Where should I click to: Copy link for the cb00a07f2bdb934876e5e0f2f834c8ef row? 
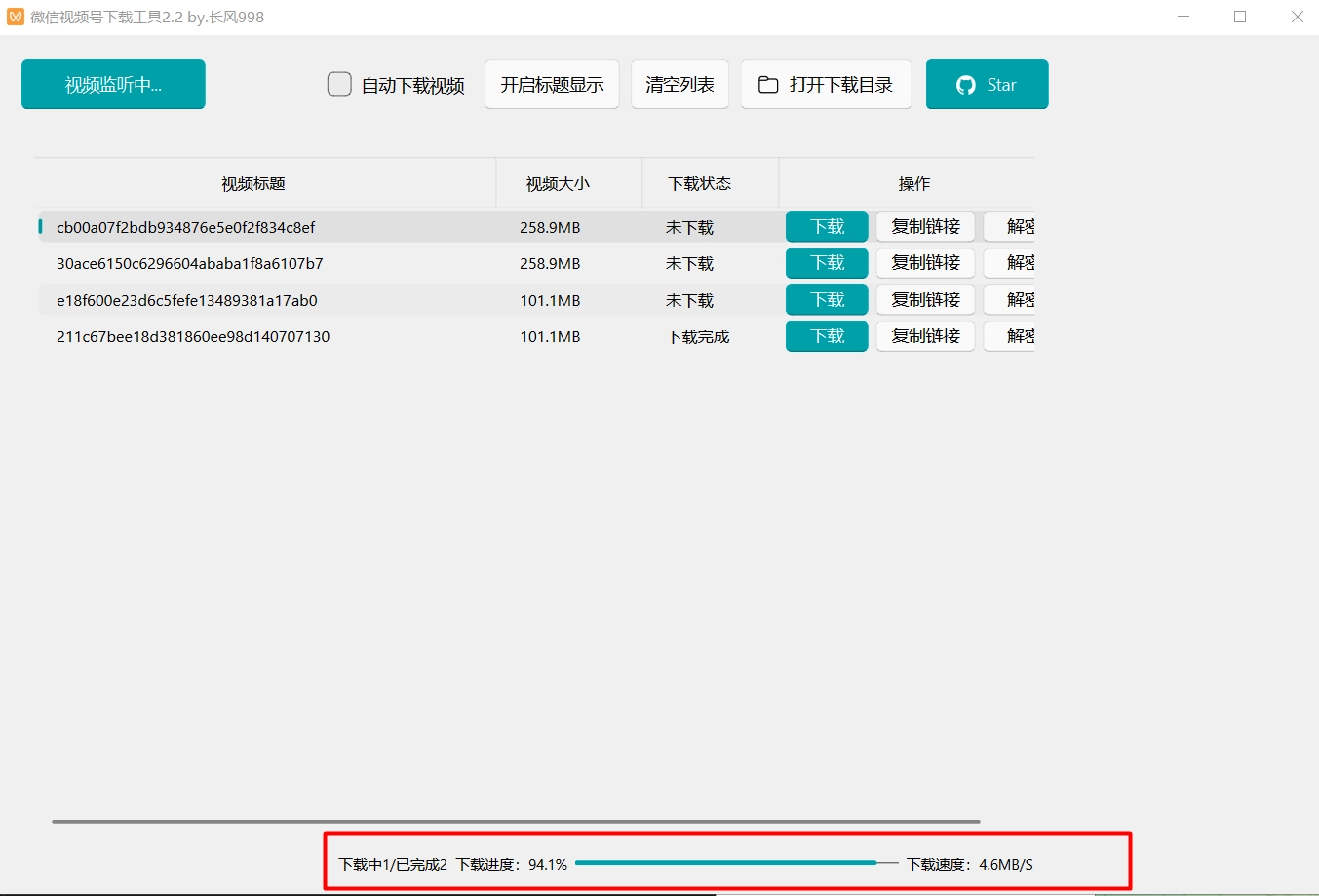click(925, 227)
